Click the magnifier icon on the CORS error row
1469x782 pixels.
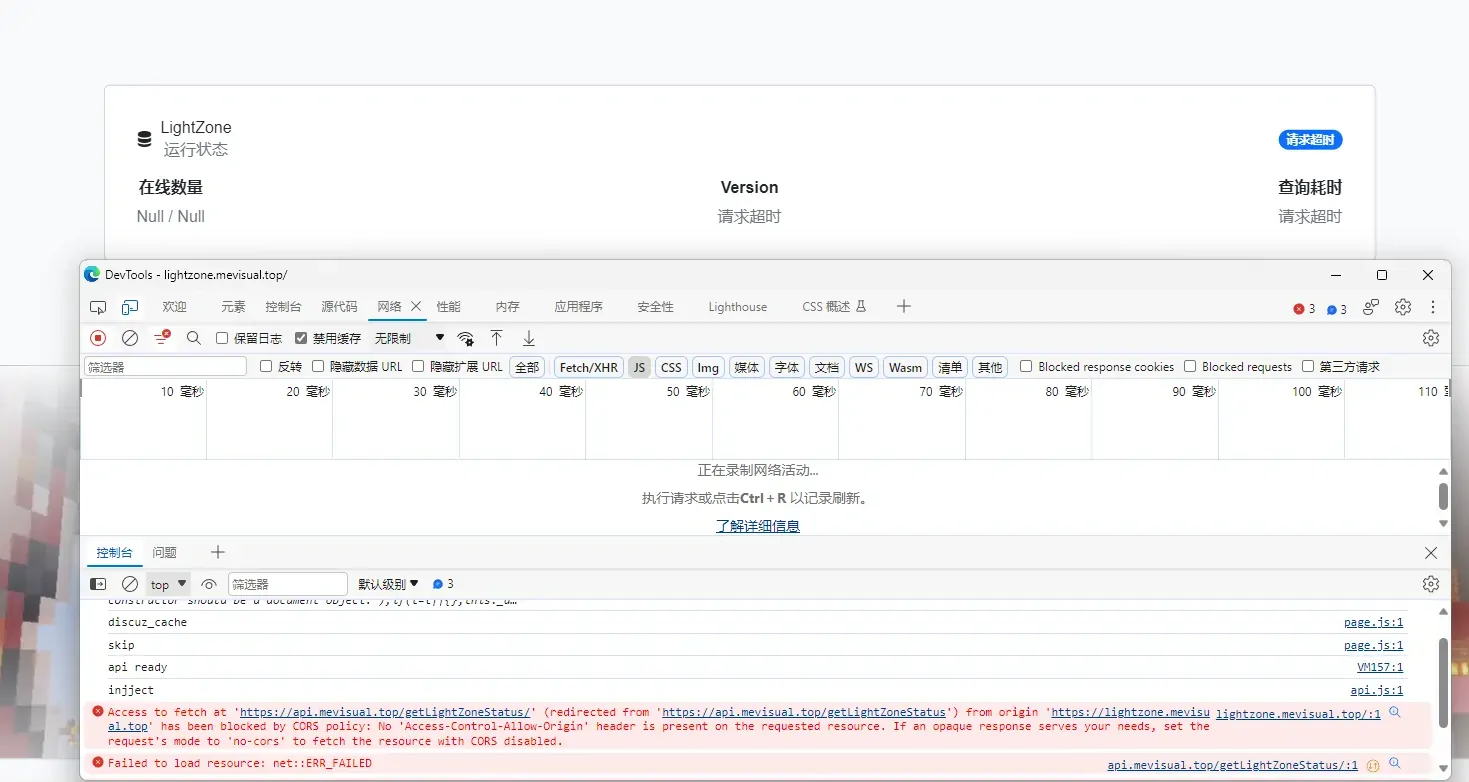point(1395,712)
